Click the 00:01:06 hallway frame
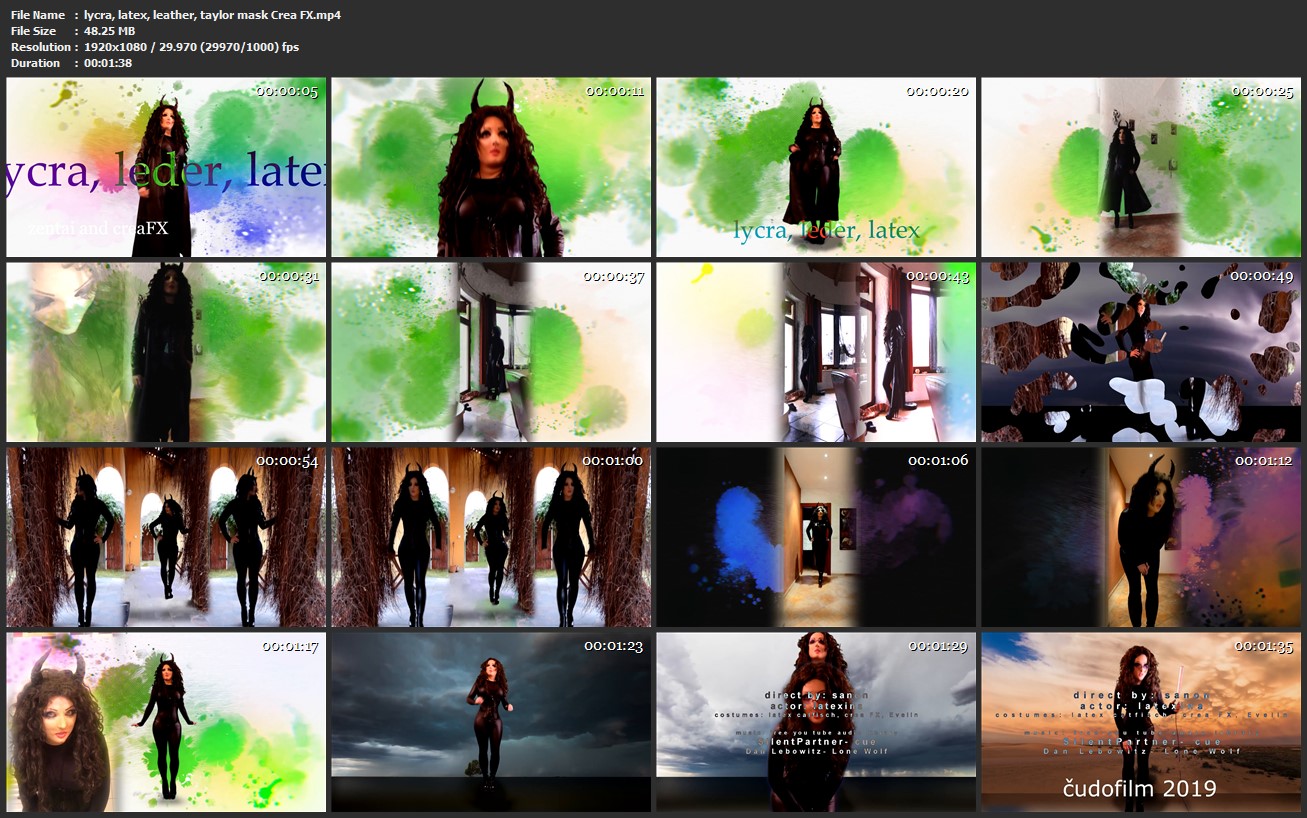The height and width of the screenshot is (818, 1307). click(816, 537)
